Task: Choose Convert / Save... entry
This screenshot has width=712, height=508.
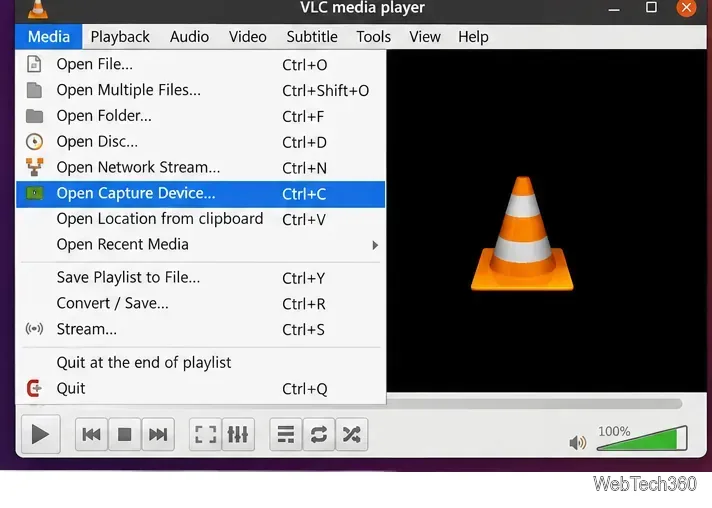Action: (200, 304)
